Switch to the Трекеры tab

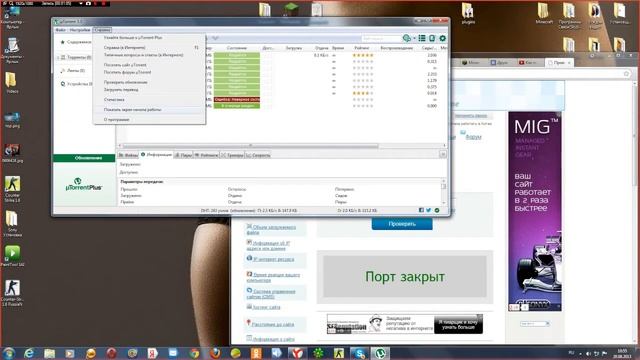point(232,155)
